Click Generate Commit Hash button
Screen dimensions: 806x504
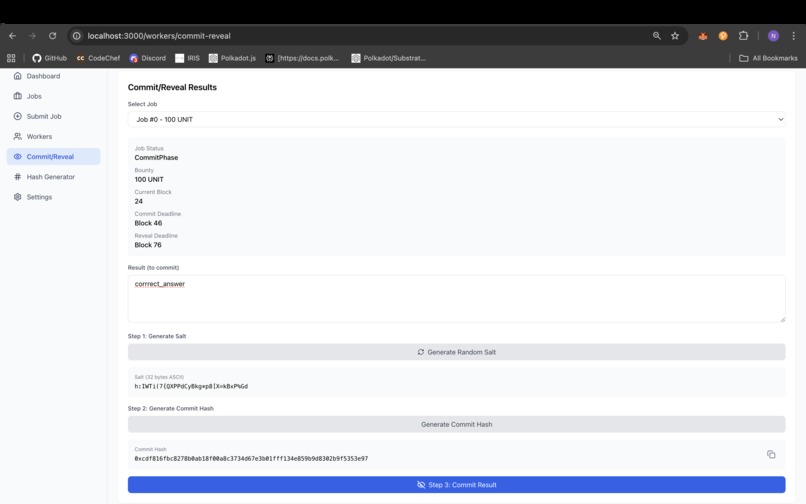[x=456, y=424]
